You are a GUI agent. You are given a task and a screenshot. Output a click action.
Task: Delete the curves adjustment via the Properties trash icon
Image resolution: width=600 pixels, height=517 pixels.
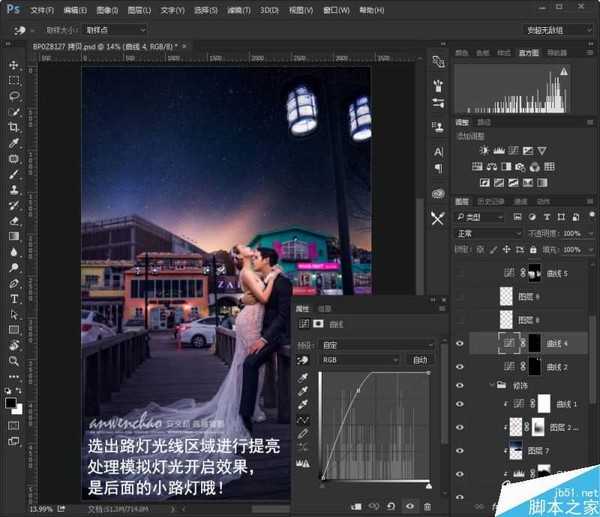tap(428, 507)
